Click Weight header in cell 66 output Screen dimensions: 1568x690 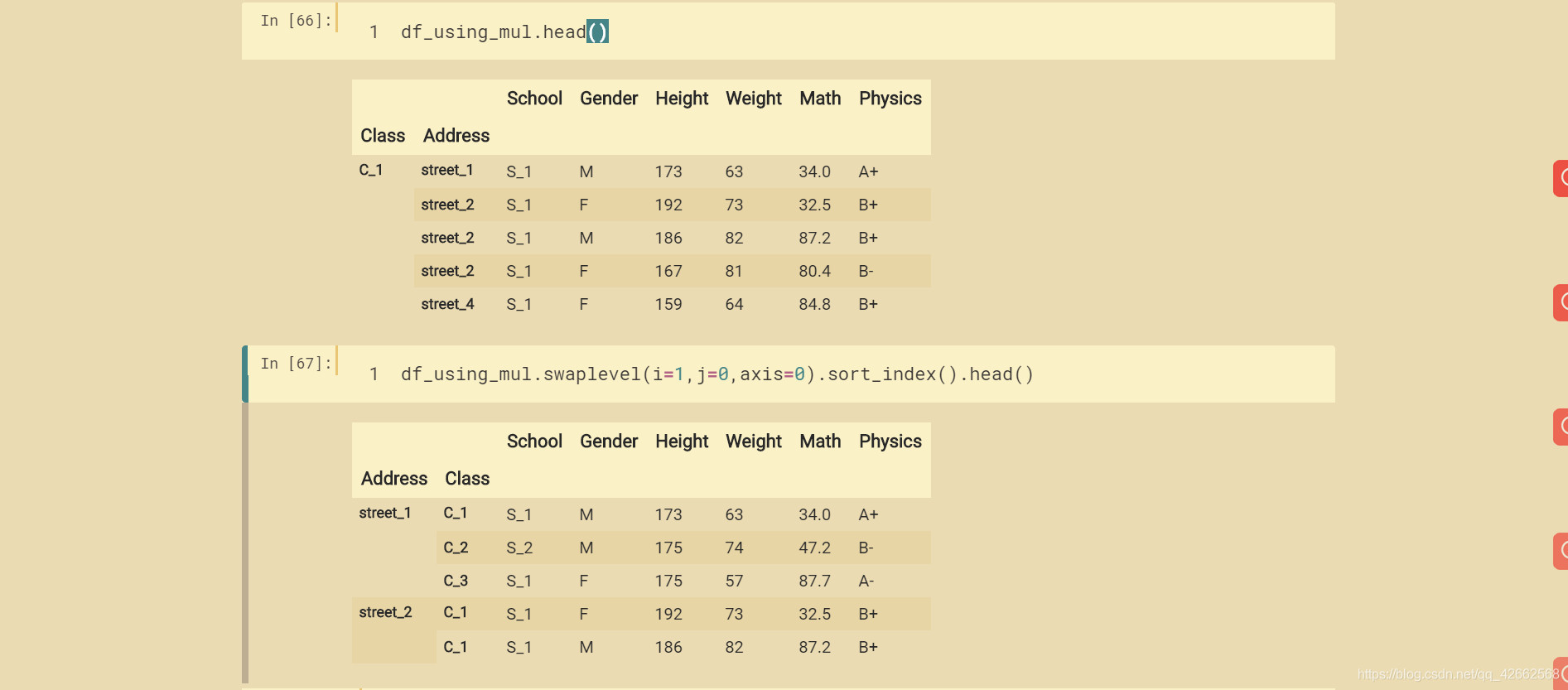pos(754,99)
